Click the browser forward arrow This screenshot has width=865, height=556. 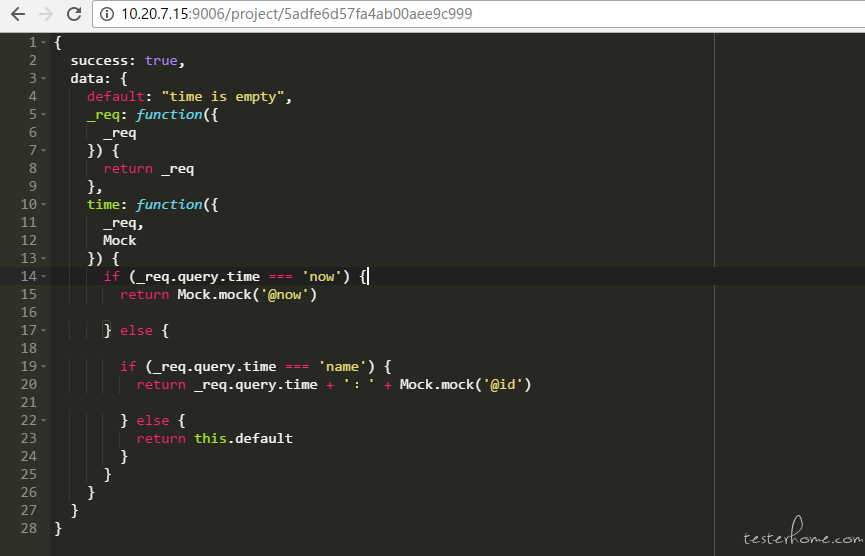pos(46,14)
